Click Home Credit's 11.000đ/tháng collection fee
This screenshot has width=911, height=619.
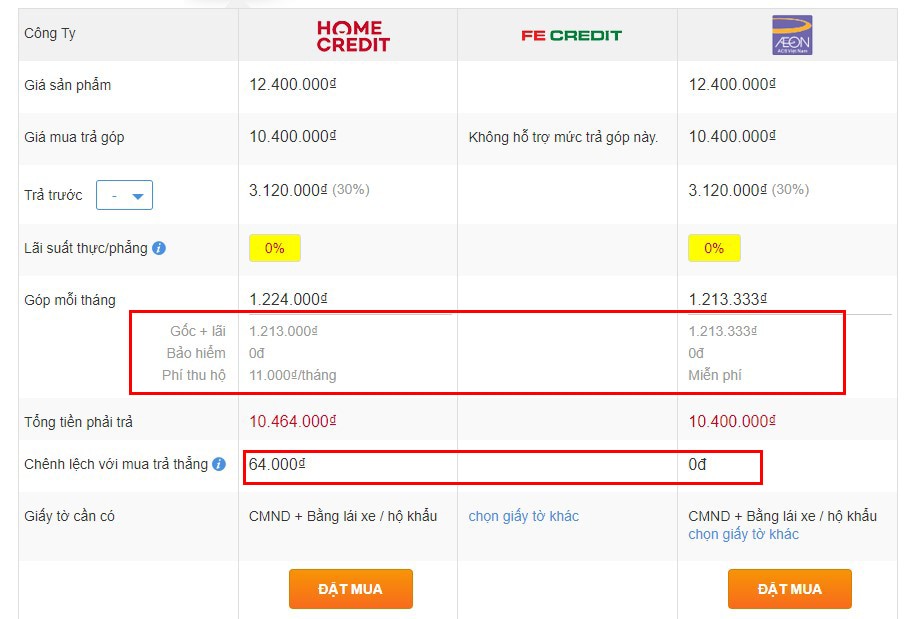(x=293, y=375)
